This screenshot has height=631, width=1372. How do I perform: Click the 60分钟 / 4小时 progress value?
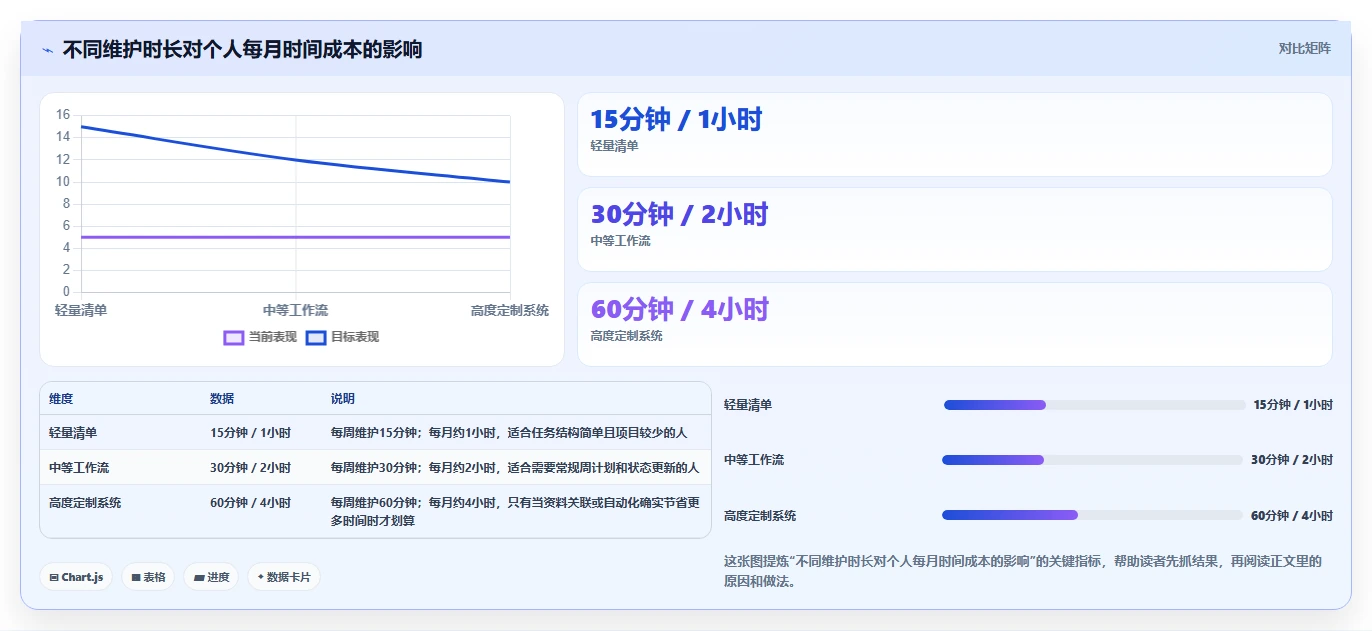pos(1292,516)
